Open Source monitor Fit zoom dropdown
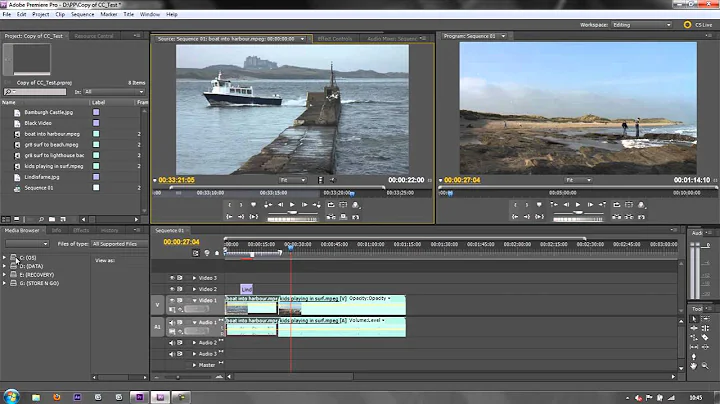The width and height of the screenshot is (720, 404). coord(292,180)
